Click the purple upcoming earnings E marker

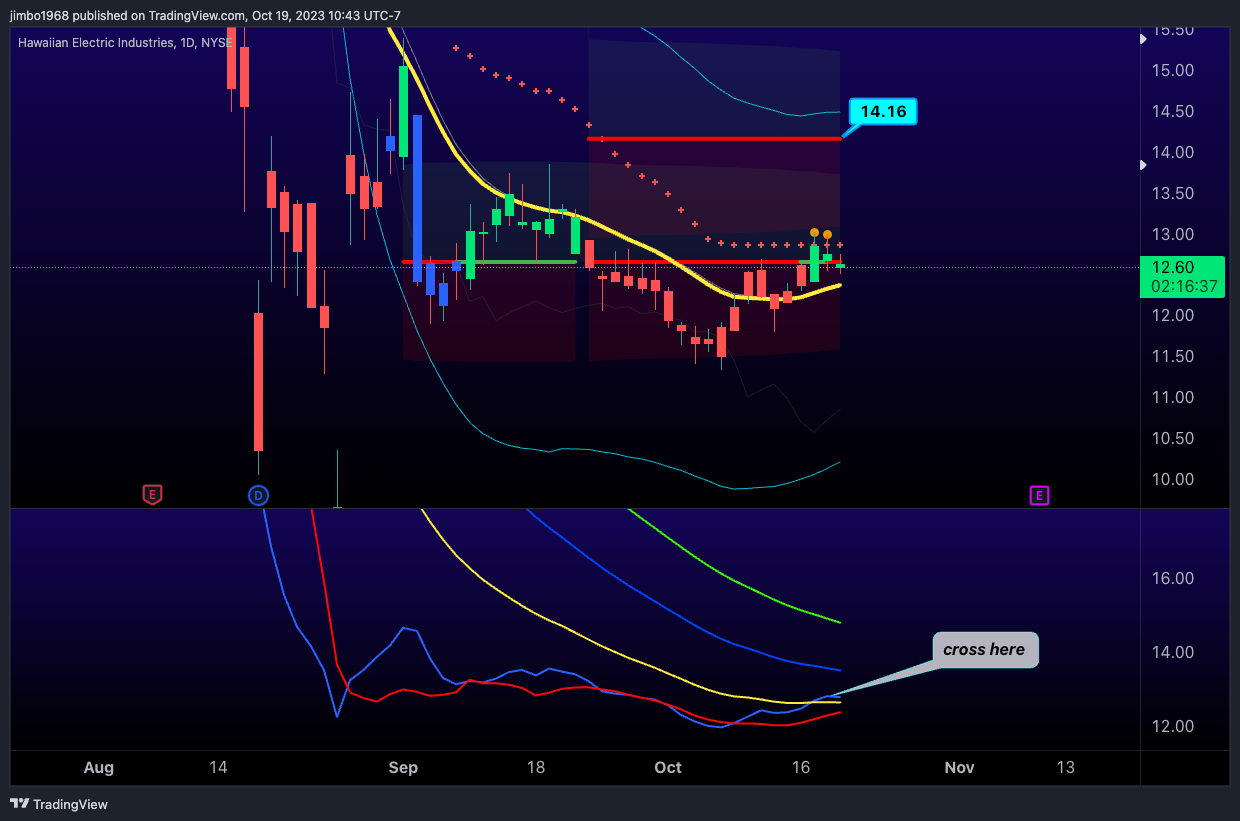(1040, 495)
